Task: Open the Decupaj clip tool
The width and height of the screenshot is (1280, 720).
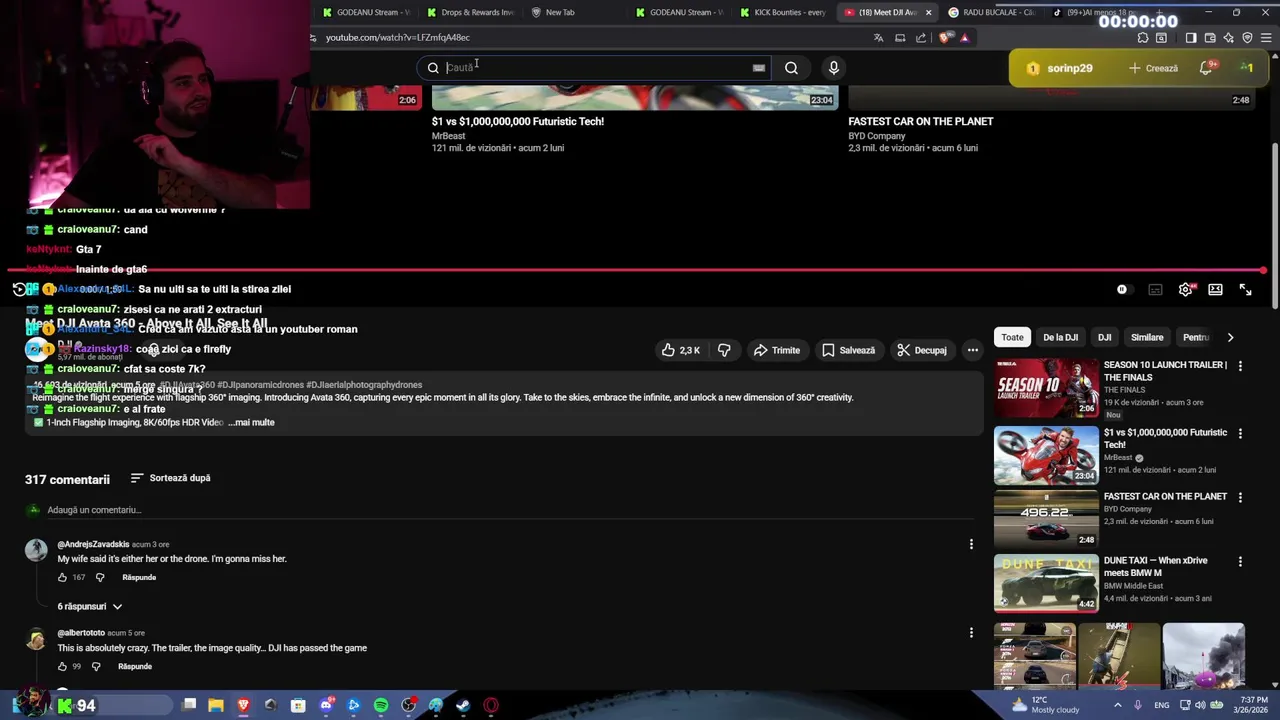Action: (x=922, y=350)
